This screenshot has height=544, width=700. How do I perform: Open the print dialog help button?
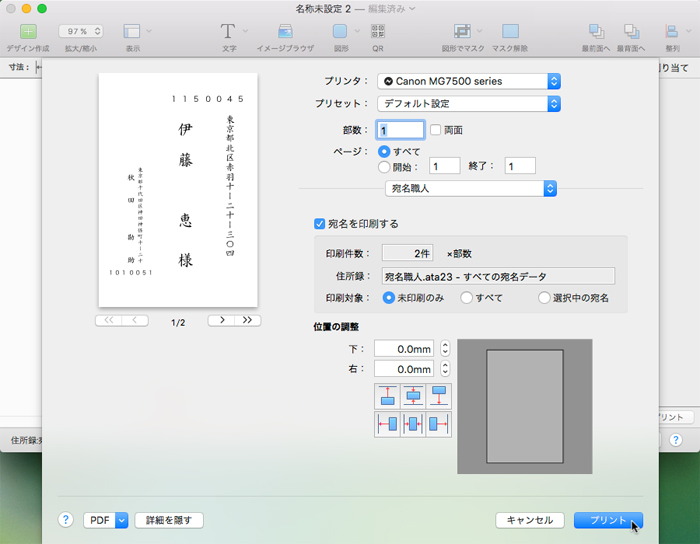point(66,520)
